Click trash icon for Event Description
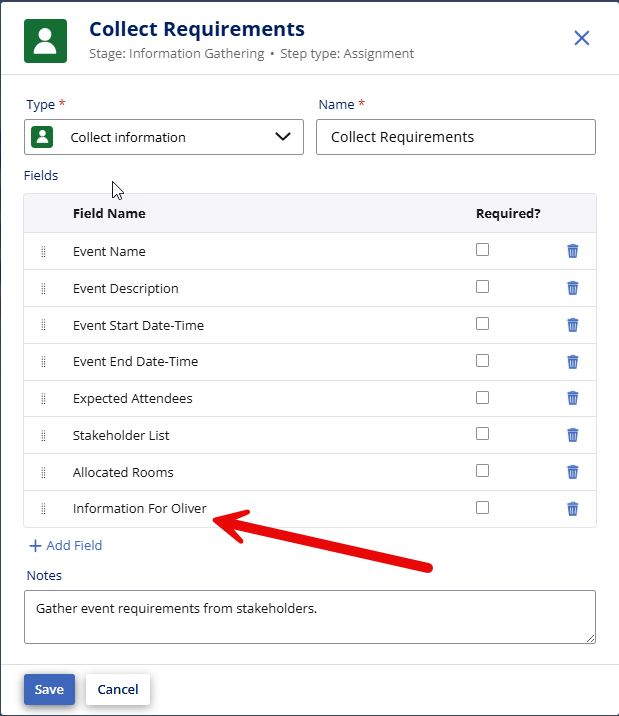Screen dimensions: 619x716 572,288
